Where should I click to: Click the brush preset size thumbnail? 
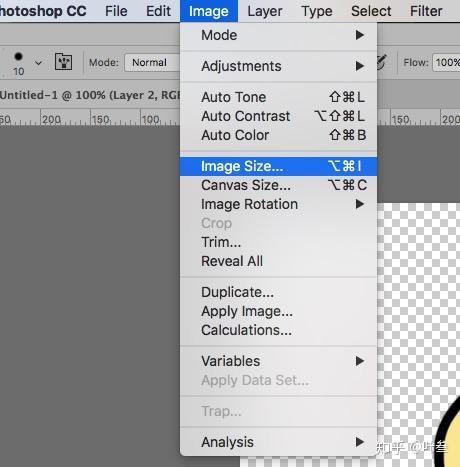tap(18, 63)
